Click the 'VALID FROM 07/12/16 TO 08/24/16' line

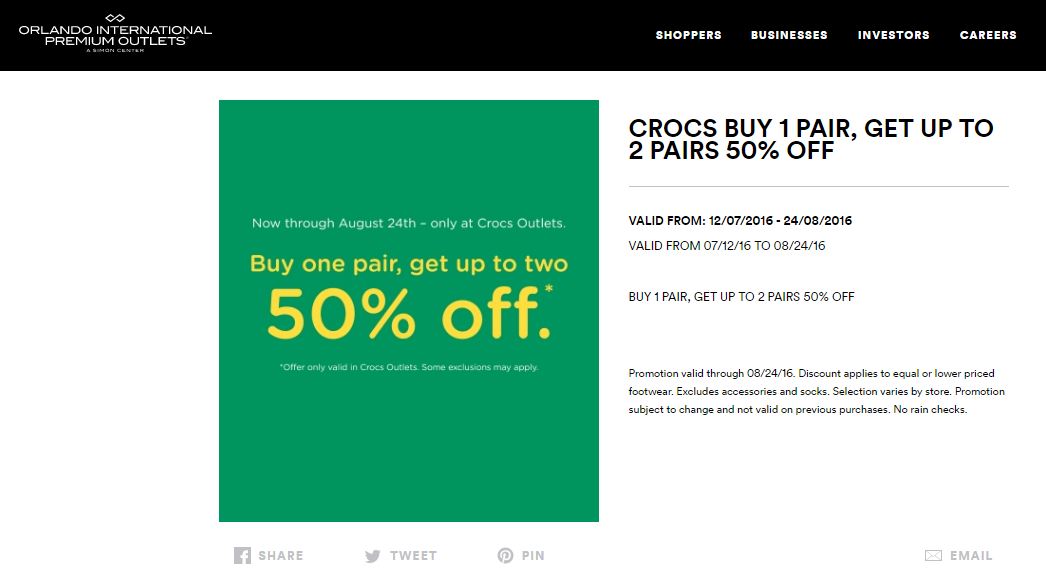726,245
